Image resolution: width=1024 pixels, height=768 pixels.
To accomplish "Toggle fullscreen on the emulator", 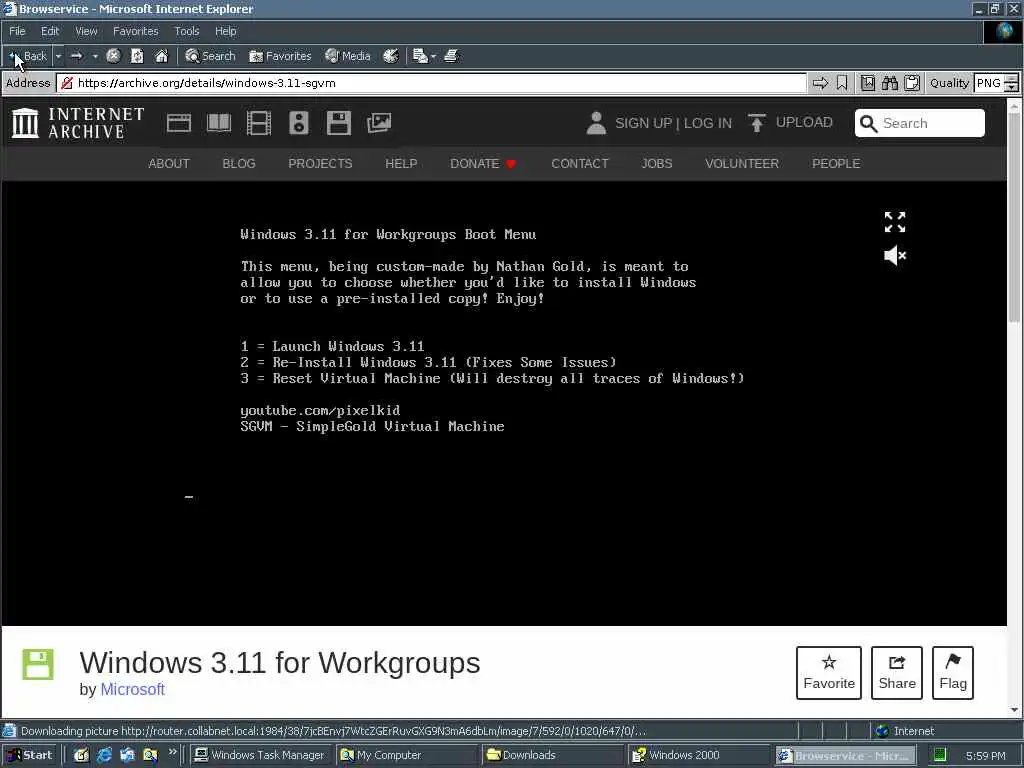I will click(x=895, y=222).
